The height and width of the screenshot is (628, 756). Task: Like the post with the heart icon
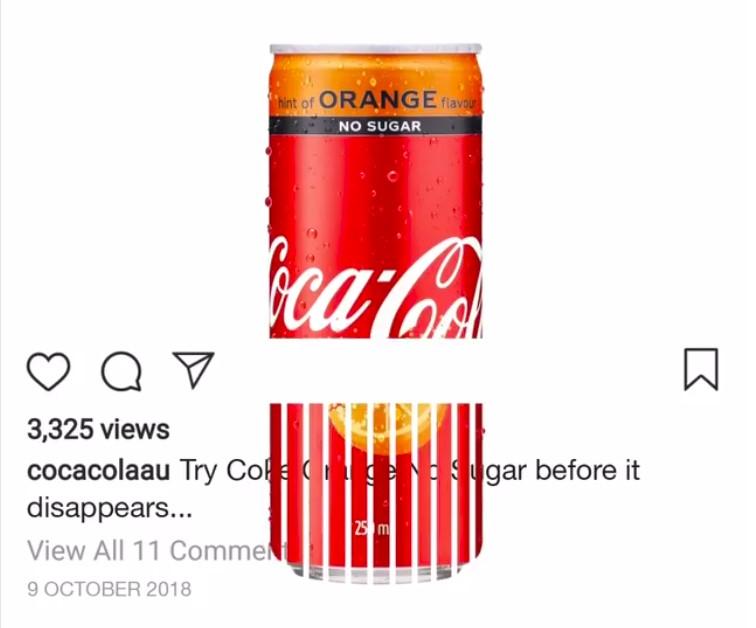coord(48,371)
